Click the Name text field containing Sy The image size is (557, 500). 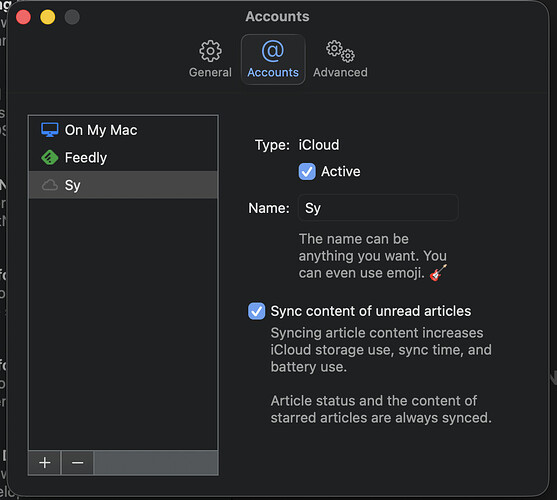[x=378, y=208]
